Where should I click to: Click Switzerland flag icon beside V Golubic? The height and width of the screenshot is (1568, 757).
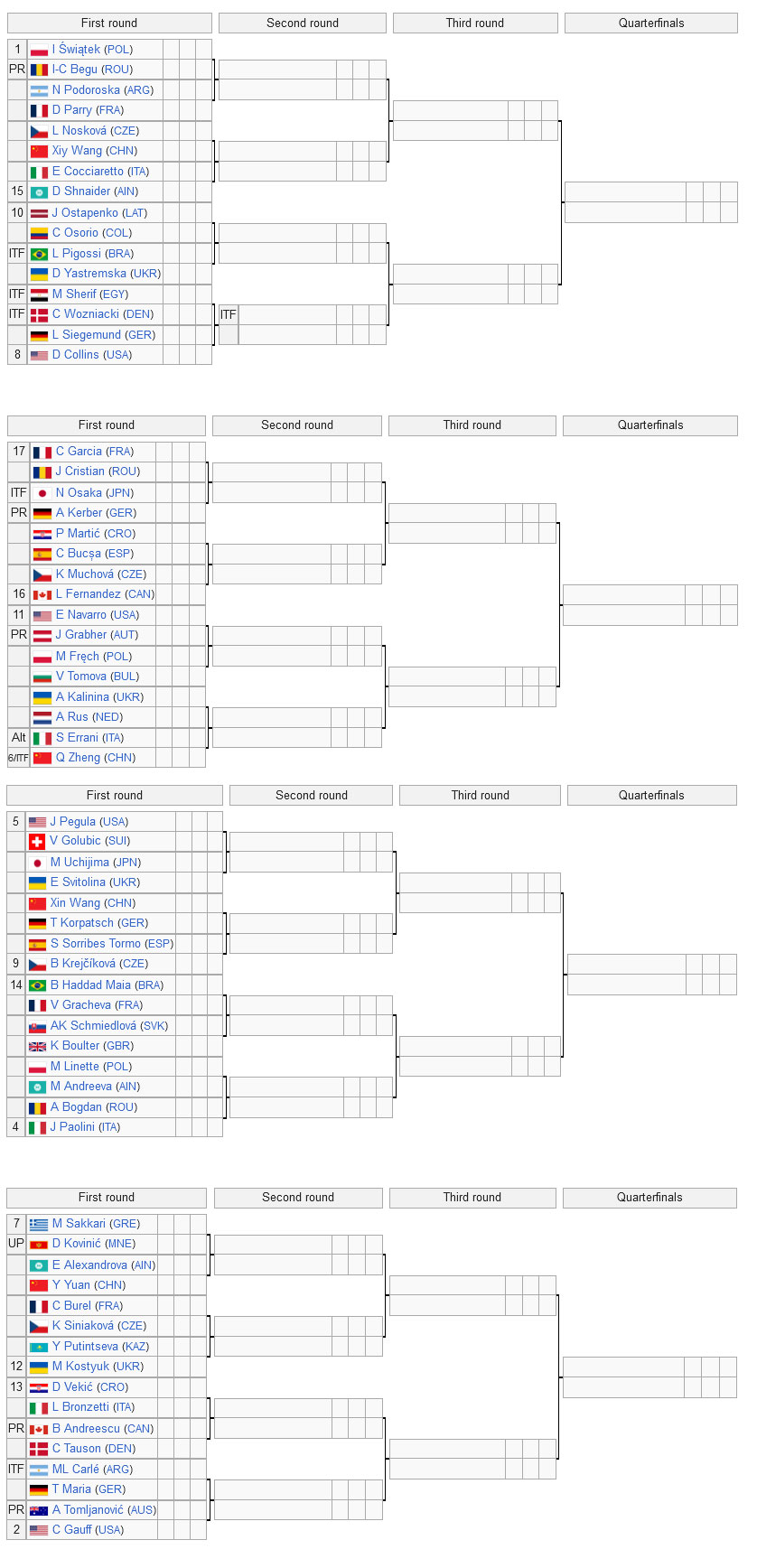point(37,841)
